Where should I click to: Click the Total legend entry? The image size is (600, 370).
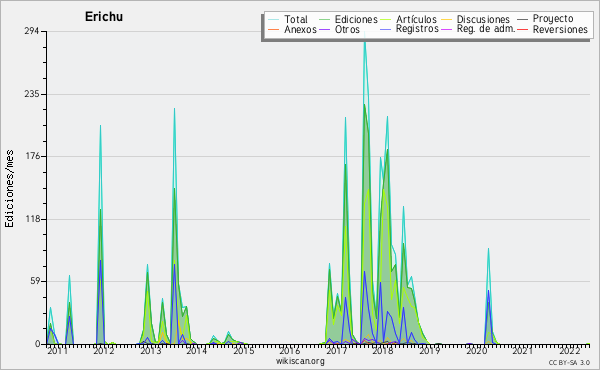tap(288, 19)
